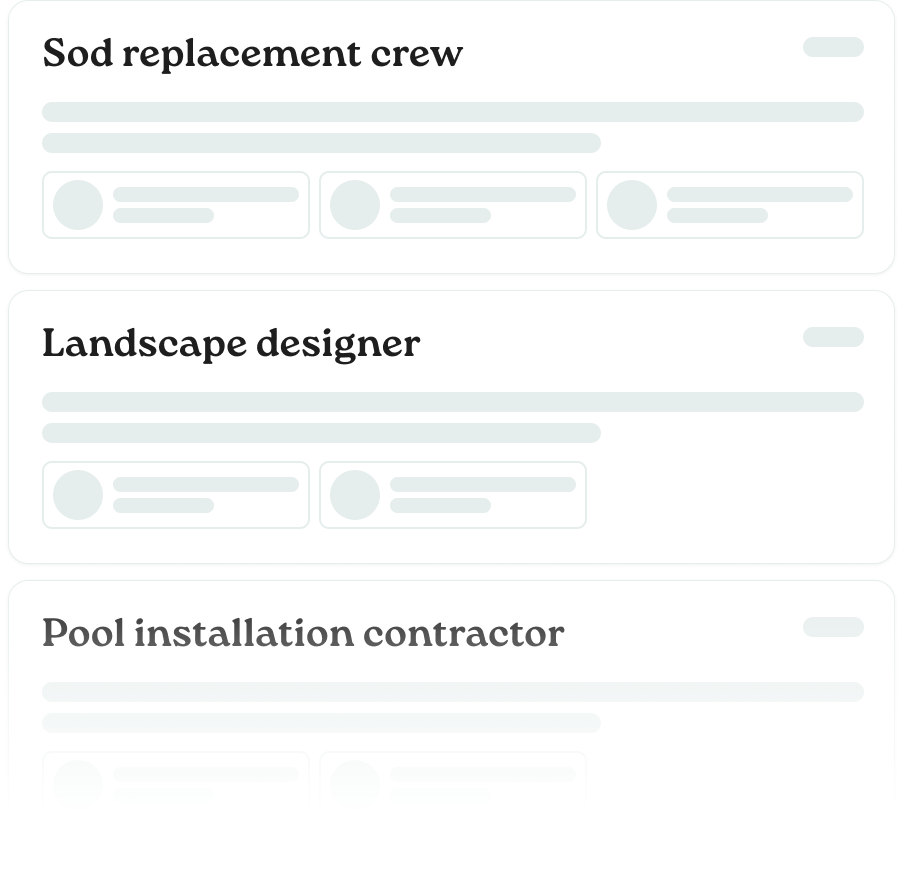Select the second contact avatar in Sod replacement crew

[355, 205]
